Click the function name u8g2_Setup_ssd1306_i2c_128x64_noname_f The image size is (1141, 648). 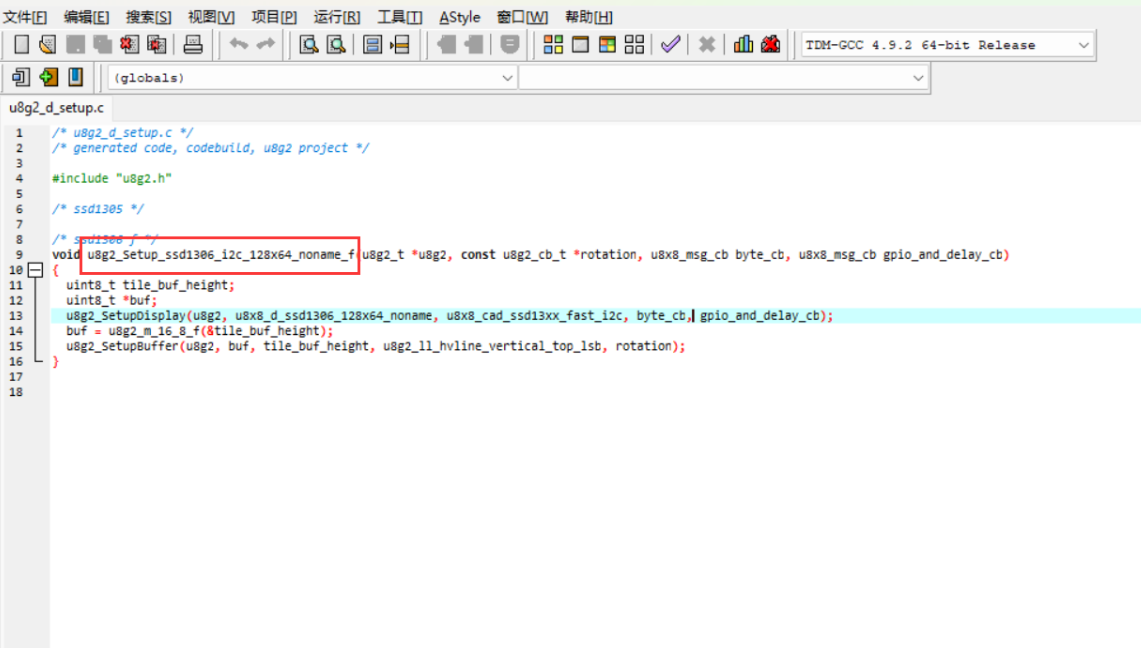point(221,255)
